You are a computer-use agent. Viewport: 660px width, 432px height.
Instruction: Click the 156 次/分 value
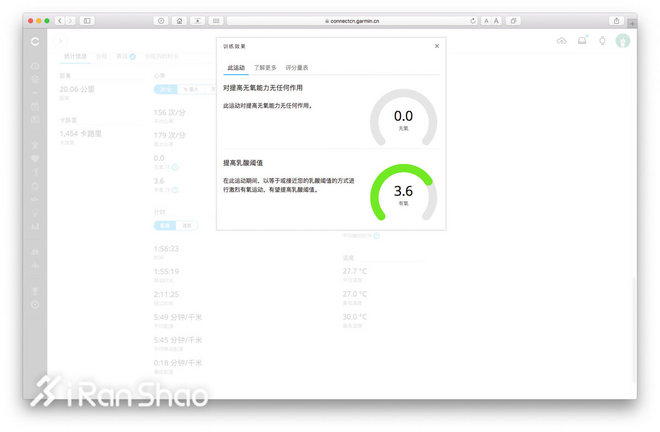click(x=170, y=112)
